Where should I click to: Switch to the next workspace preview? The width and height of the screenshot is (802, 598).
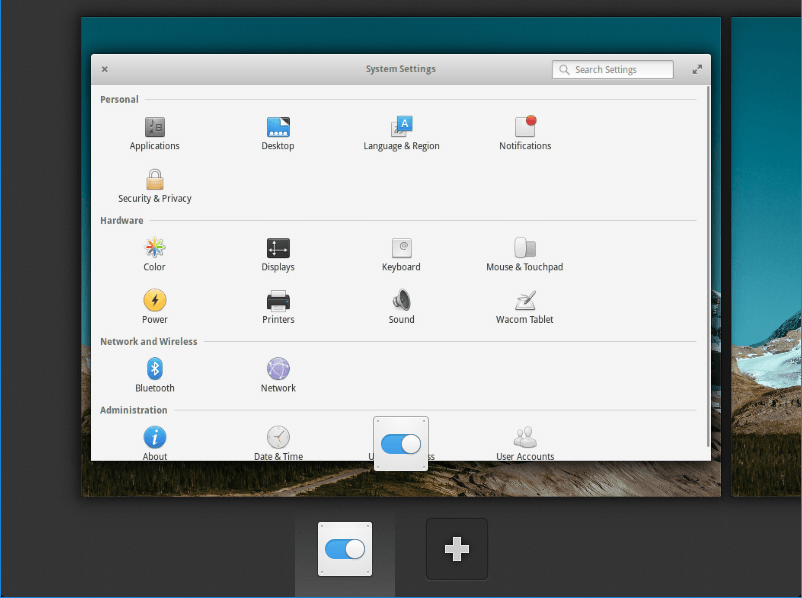click(766, 257)
